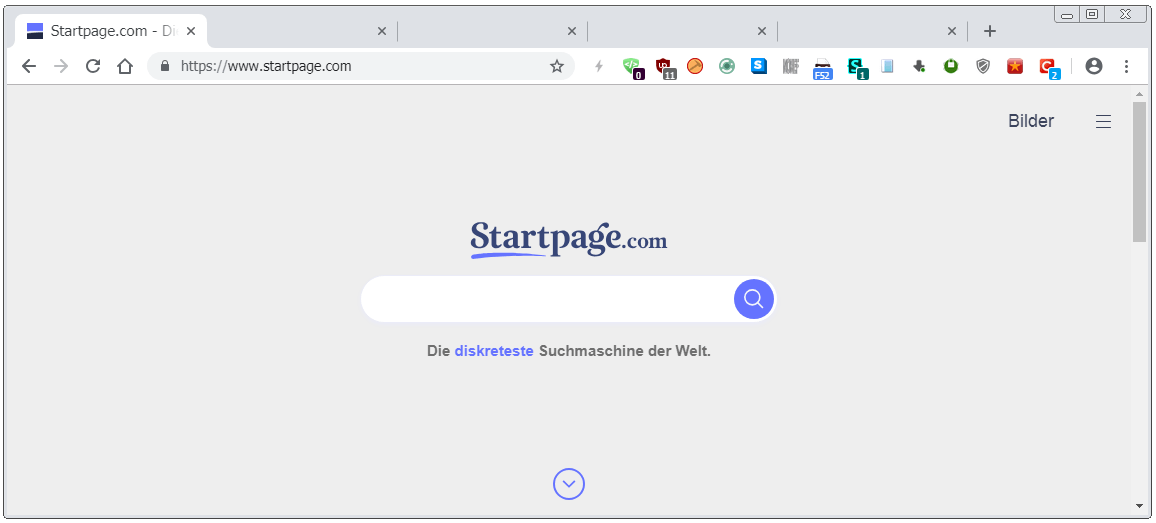The width and height of the screenshot is (1156, 523).
Task: Close the Startpage.com tab
Action: pyautogui.click(x=191, y=31)
